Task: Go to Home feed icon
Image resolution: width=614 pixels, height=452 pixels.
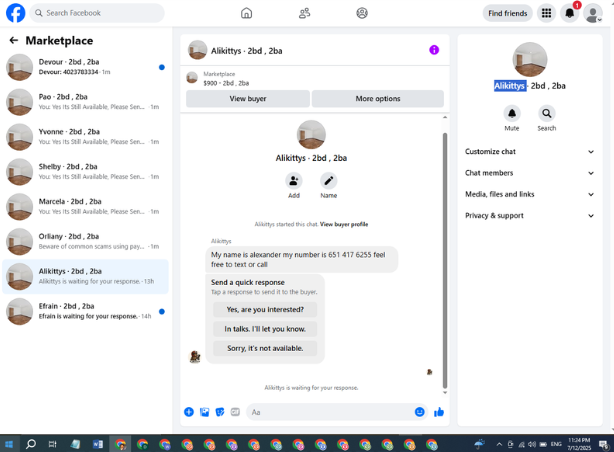Action: [246, 13]
